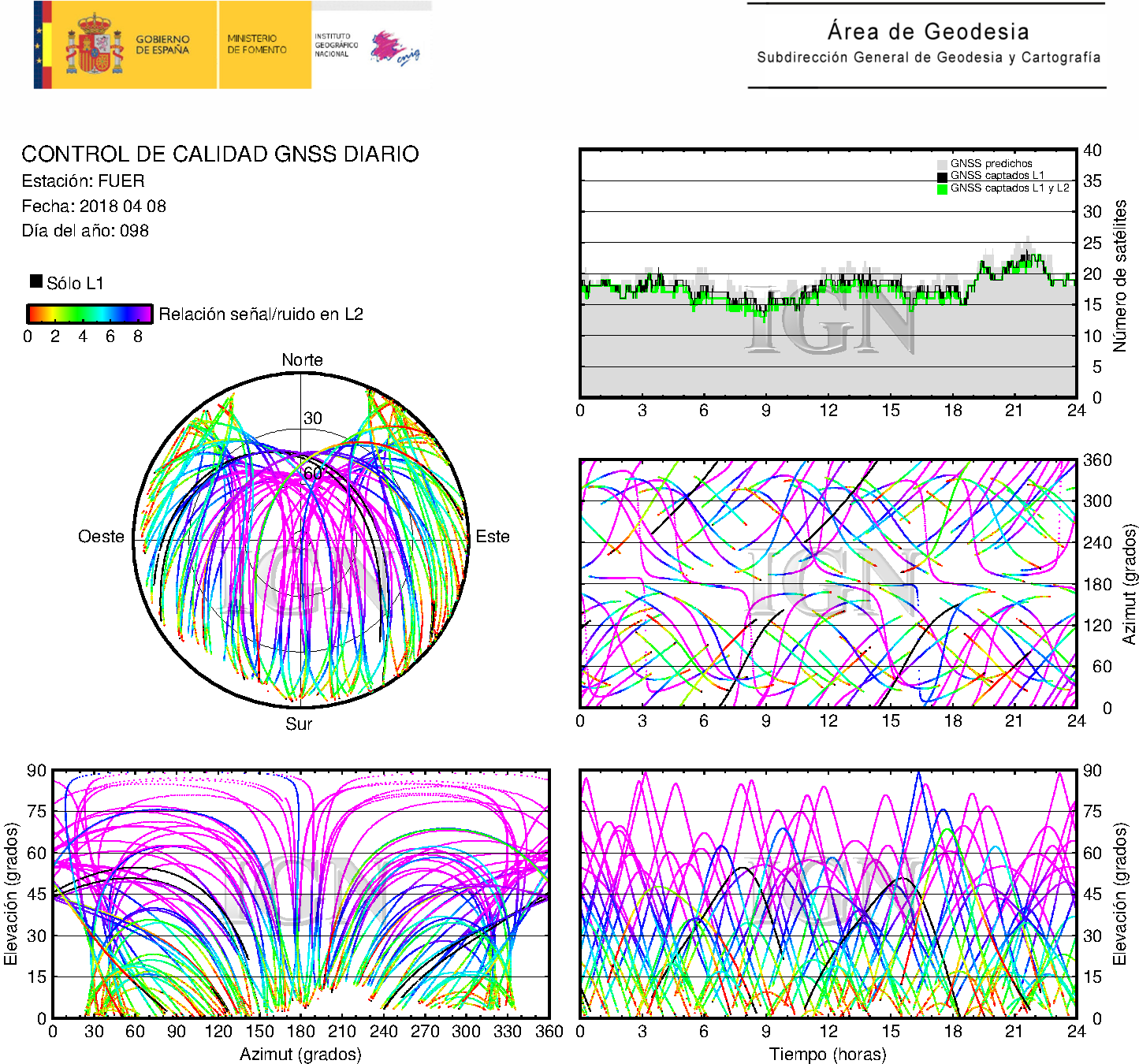Click the black GNSS captados L1 legend marker
Viewport: 1139px width, 1064px height.
(942, 177)
